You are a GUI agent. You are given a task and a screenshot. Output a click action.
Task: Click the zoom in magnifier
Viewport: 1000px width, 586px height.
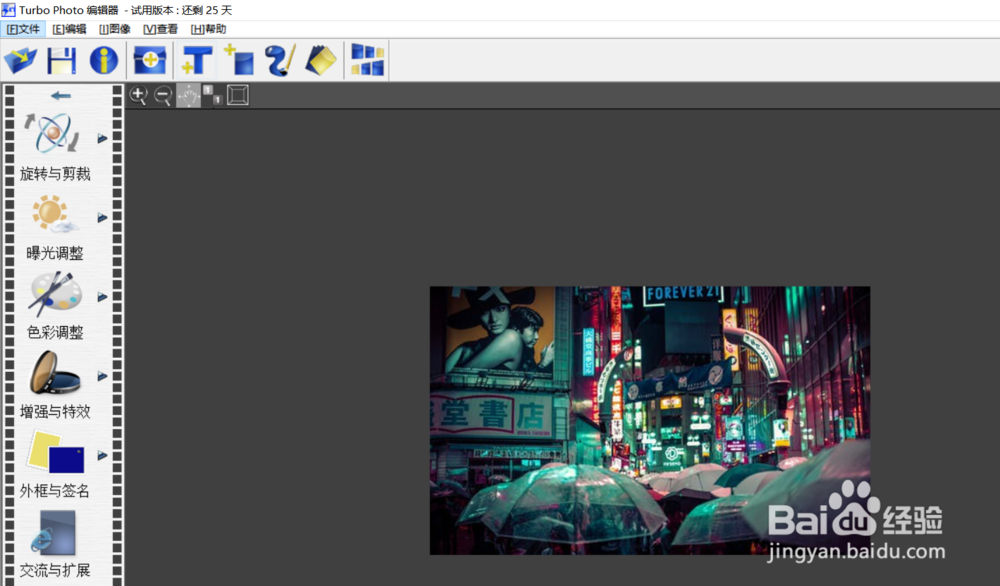138,96
